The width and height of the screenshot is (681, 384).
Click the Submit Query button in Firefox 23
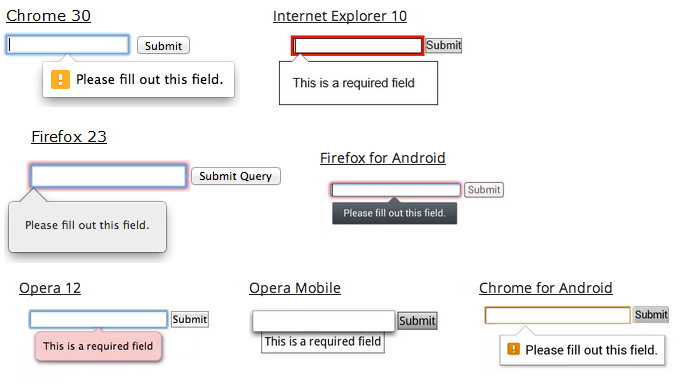[236, 176]
